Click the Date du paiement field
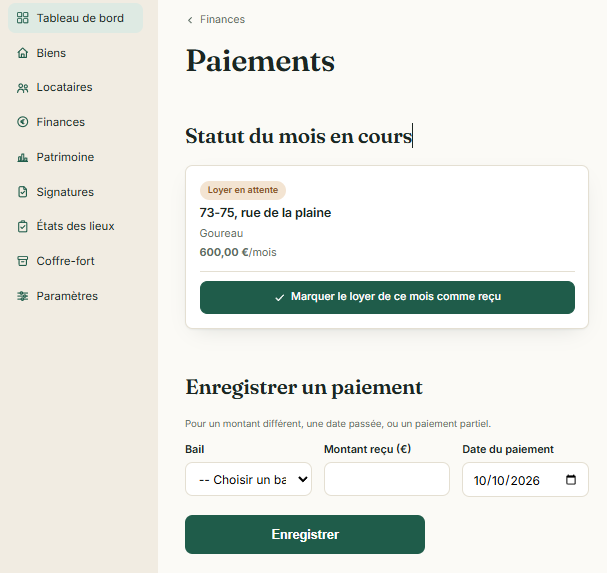 [x=525, y=480]
